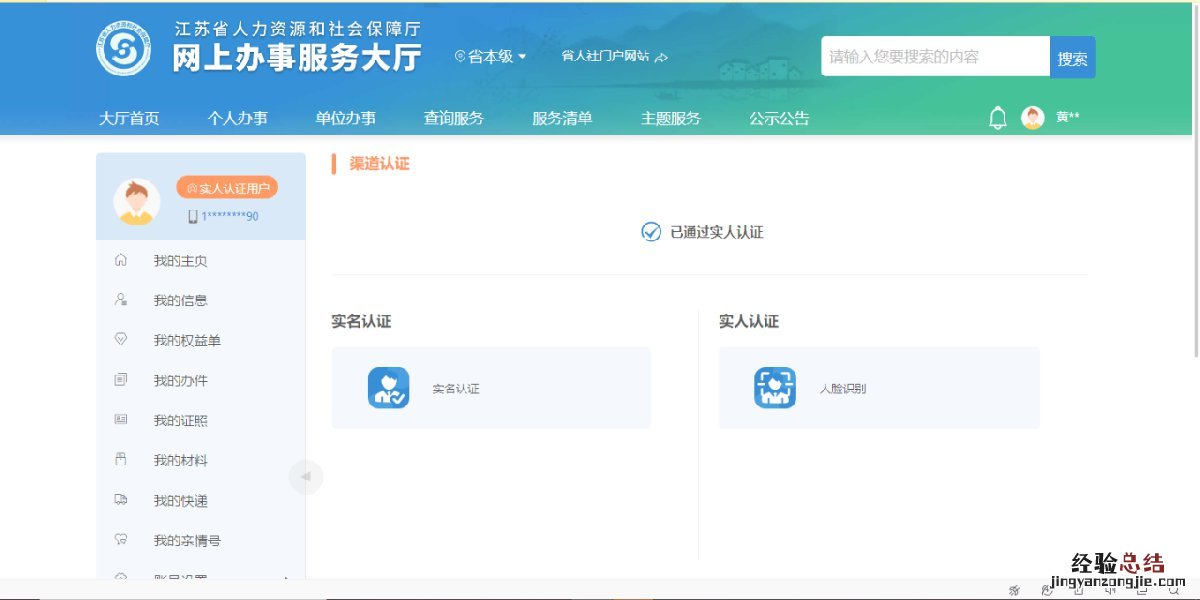
Task: Collapse the sidebar with the arrow handle
Action: (305, 477)
